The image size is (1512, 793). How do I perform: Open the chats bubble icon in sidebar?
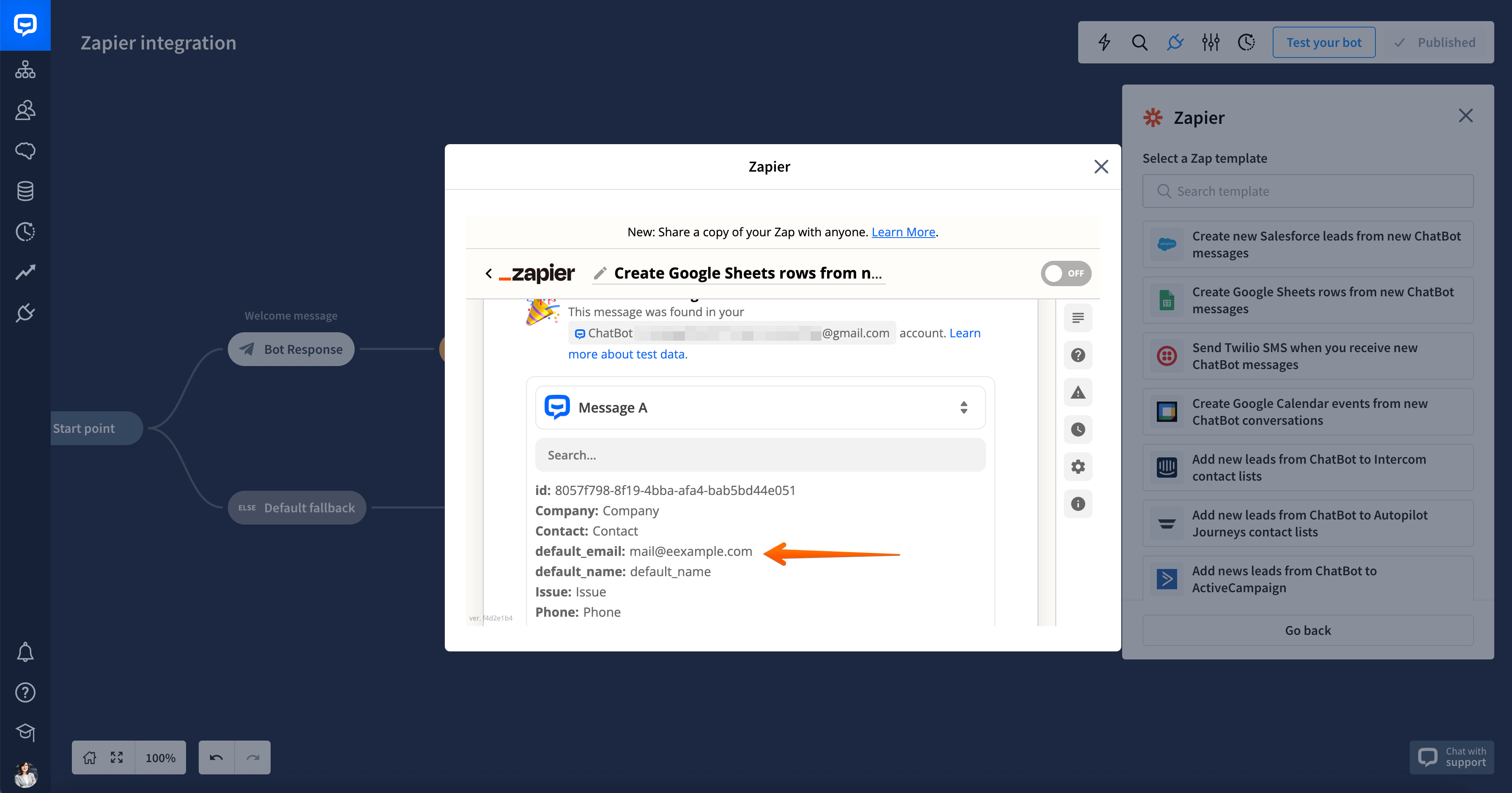coord(25,150)
